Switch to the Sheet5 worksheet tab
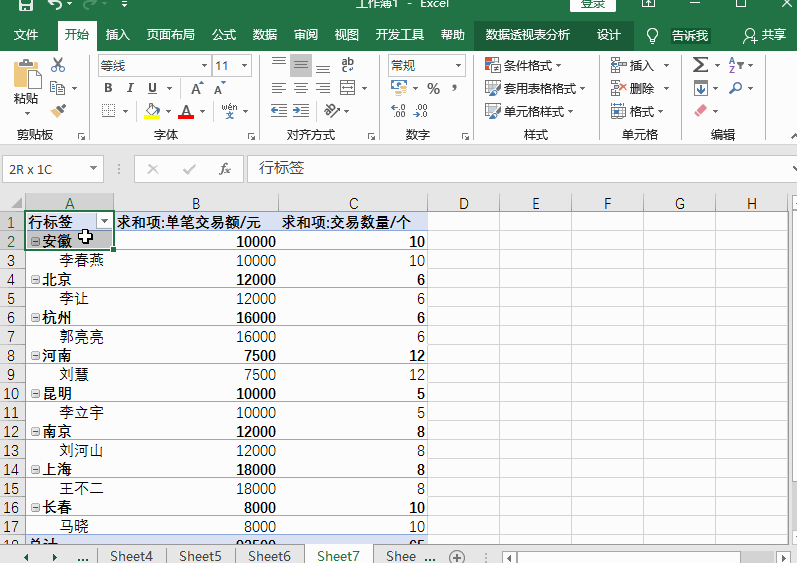This screenshot has width=797, height=563. pyautogui.click(x=199, y=556)
